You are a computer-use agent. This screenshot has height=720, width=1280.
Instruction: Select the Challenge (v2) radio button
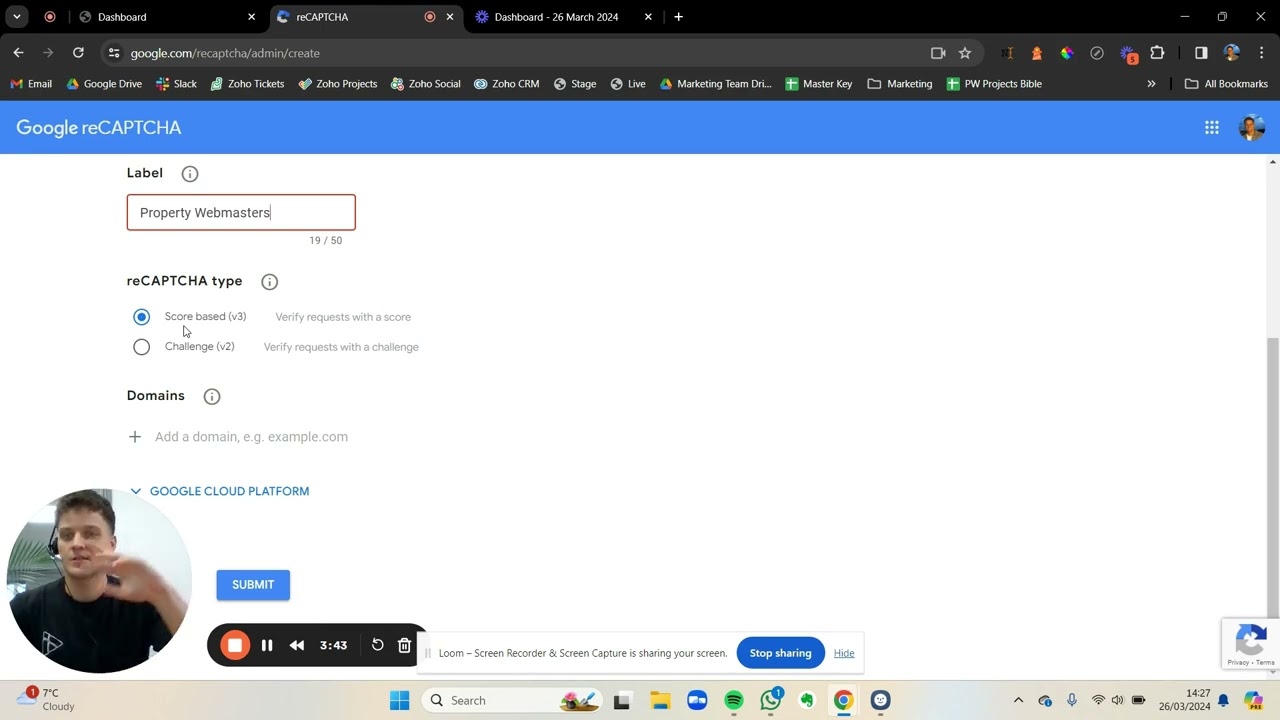point(141,347)
